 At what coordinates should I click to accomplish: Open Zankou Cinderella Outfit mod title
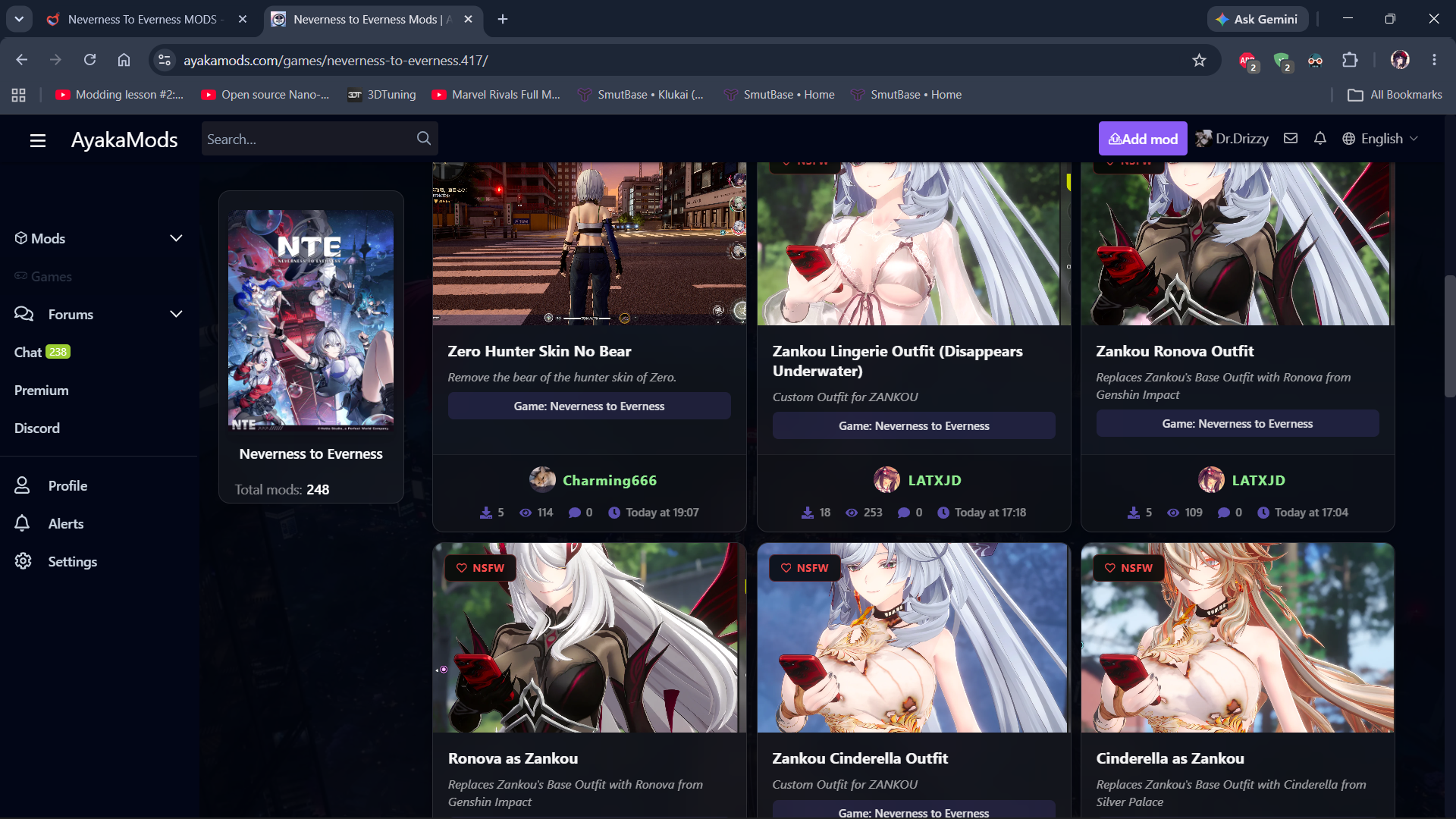point(860,758)
